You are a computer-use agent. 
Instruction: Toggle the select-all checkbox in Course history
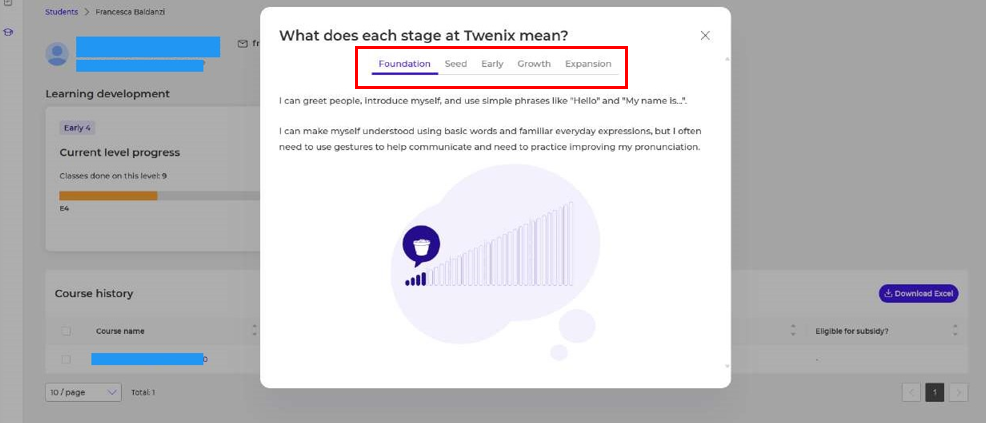coord(66,331)
